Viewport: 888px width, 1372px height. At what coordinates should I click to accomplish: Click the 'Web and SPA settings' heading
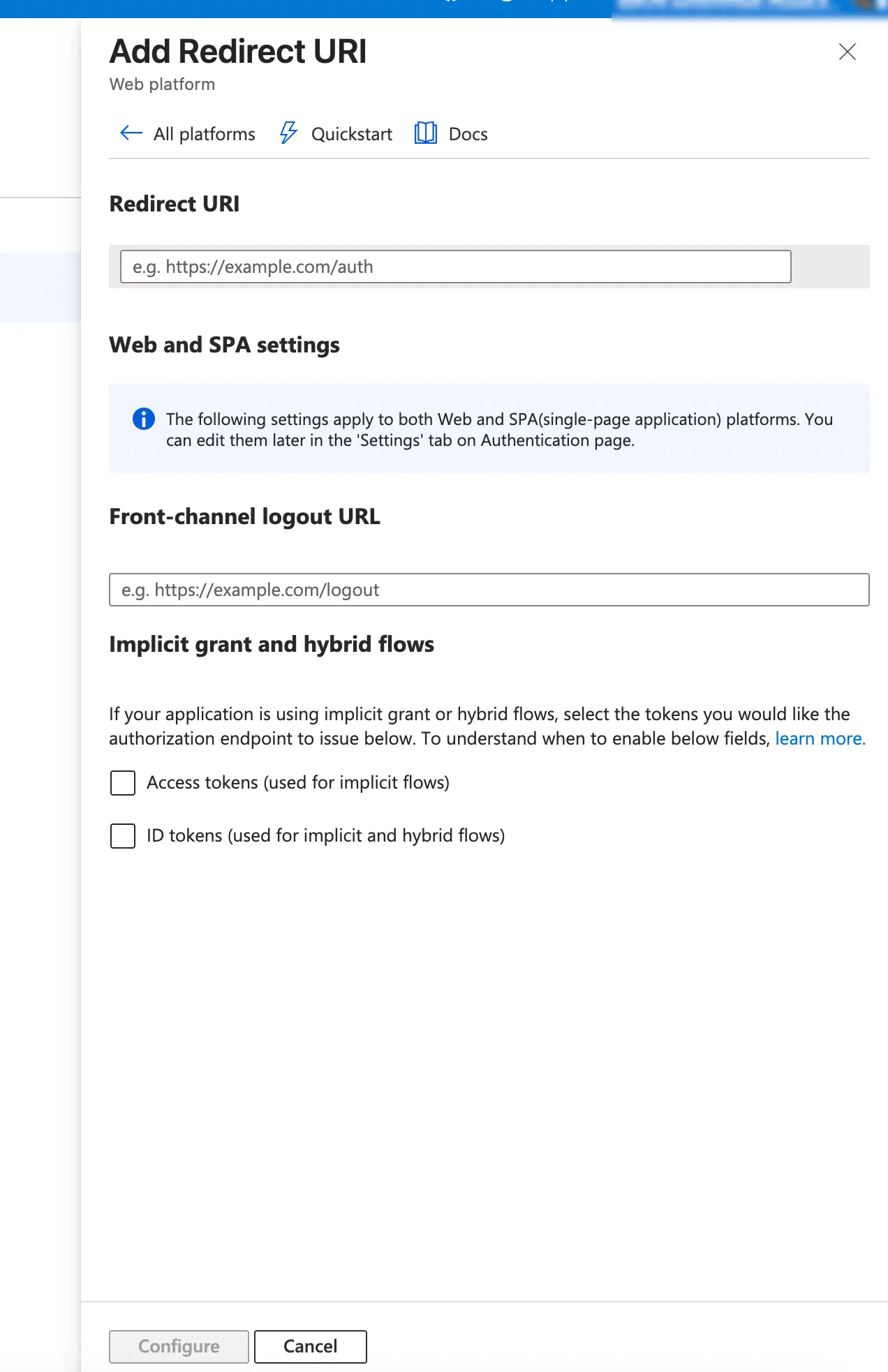[x=224, y=345]
